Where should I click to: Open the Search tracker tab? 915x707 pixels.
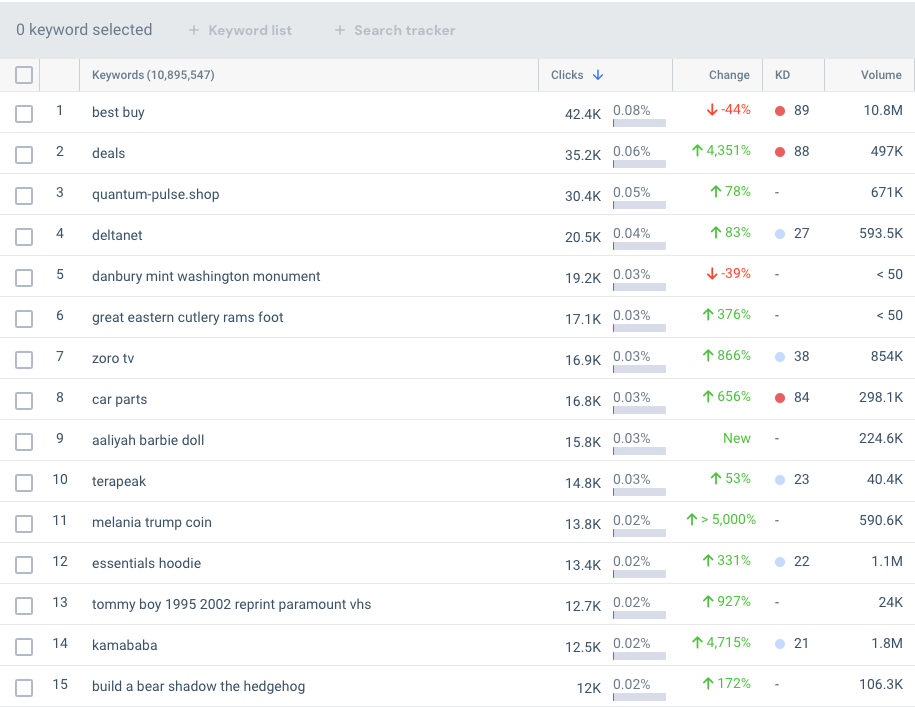(403, 30)
